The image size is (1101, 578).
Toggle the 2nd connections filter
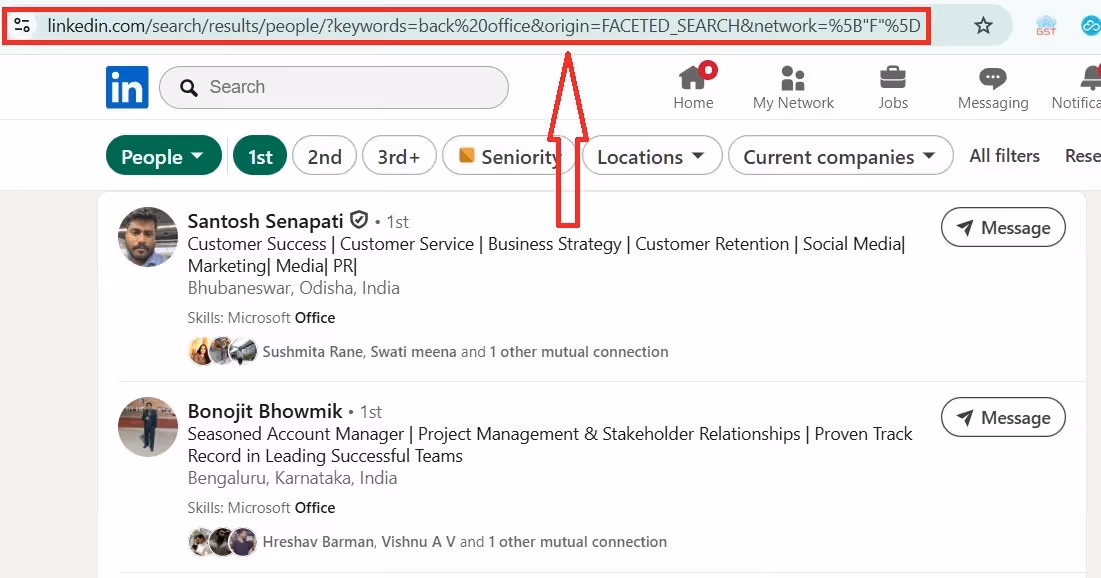click(324, 156)
